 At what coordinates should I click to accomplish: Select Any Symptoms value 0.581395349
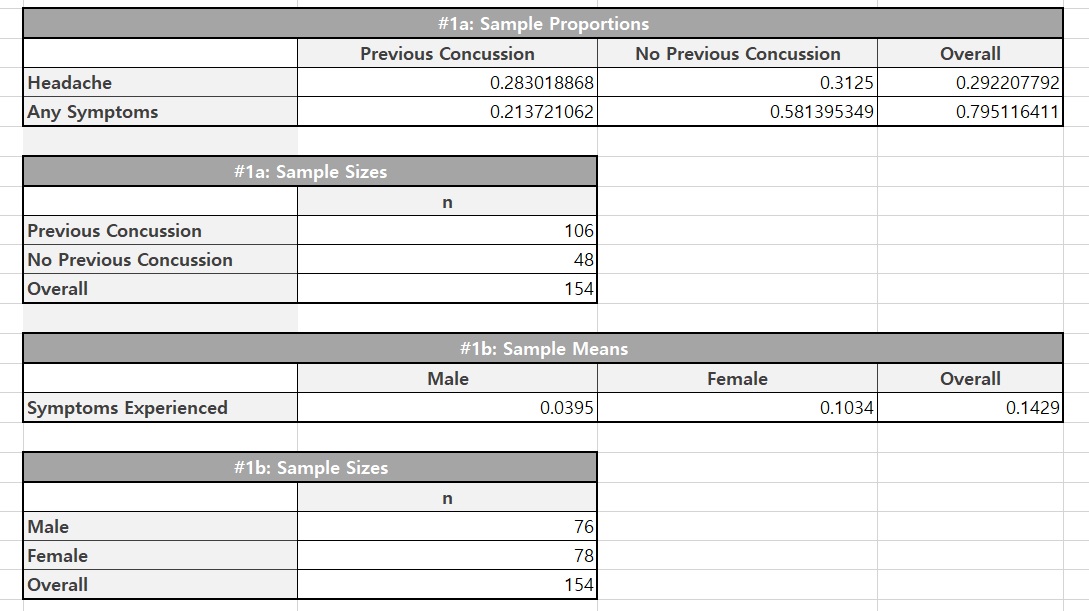(x=737, y=112)
